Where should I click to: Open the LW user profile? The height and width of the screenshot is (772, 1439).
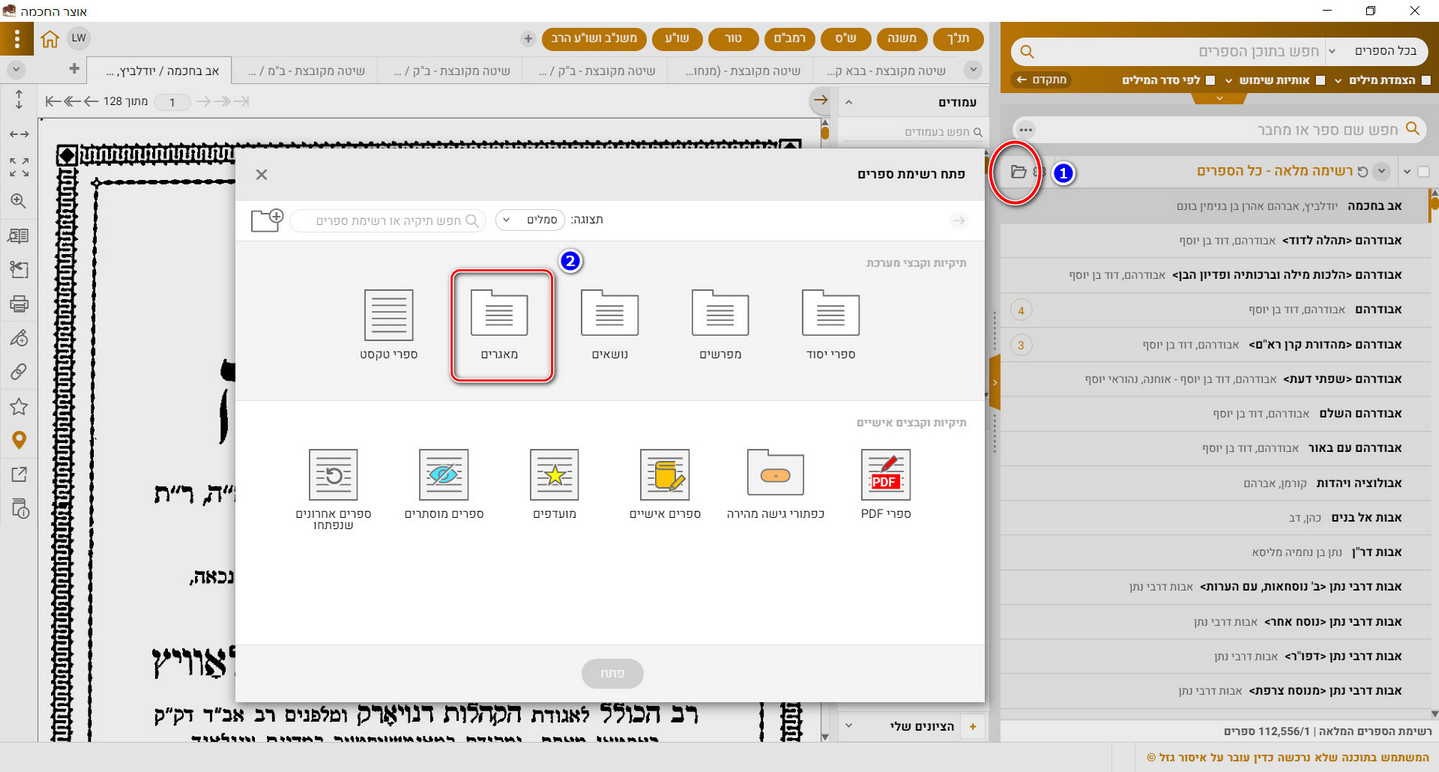click(79, 39)
